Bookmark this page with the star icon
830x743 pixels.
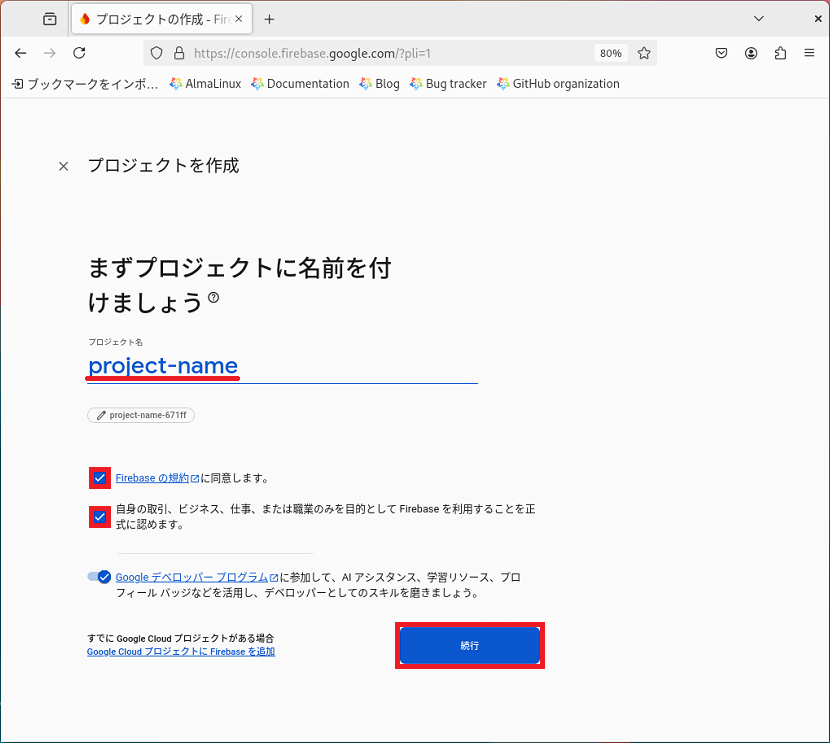[x=644, y=53]
